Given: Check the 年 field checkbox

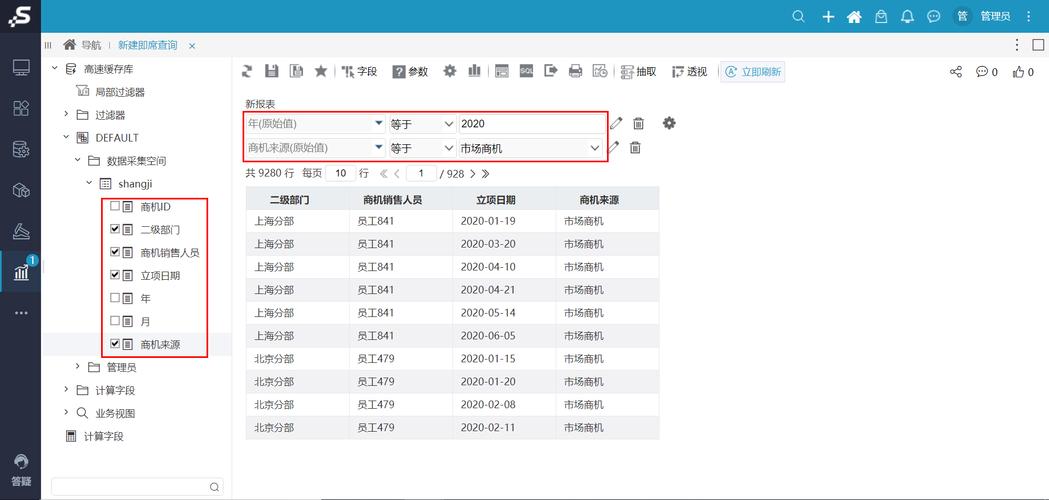Looking at the screenshot, I should point(115,298).
